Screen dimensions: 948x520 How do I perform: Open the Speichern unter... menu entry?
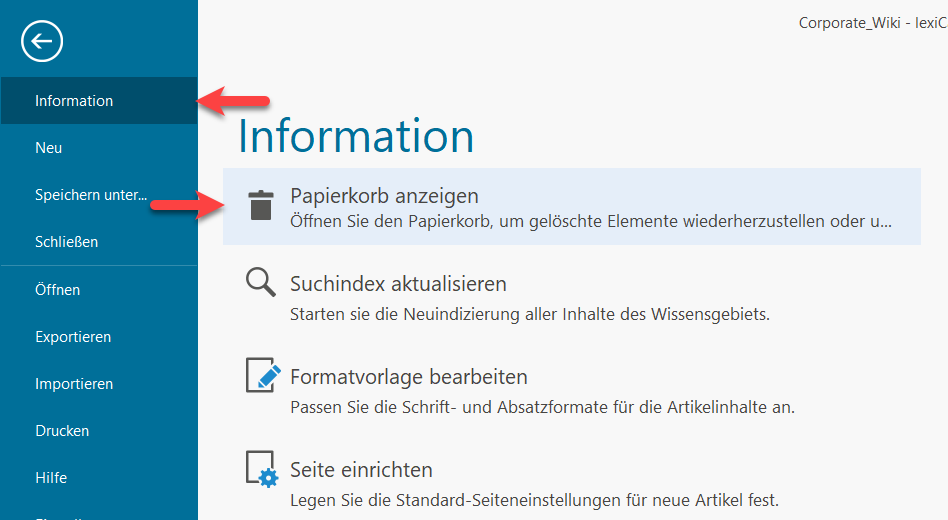(x=91, y=195)
